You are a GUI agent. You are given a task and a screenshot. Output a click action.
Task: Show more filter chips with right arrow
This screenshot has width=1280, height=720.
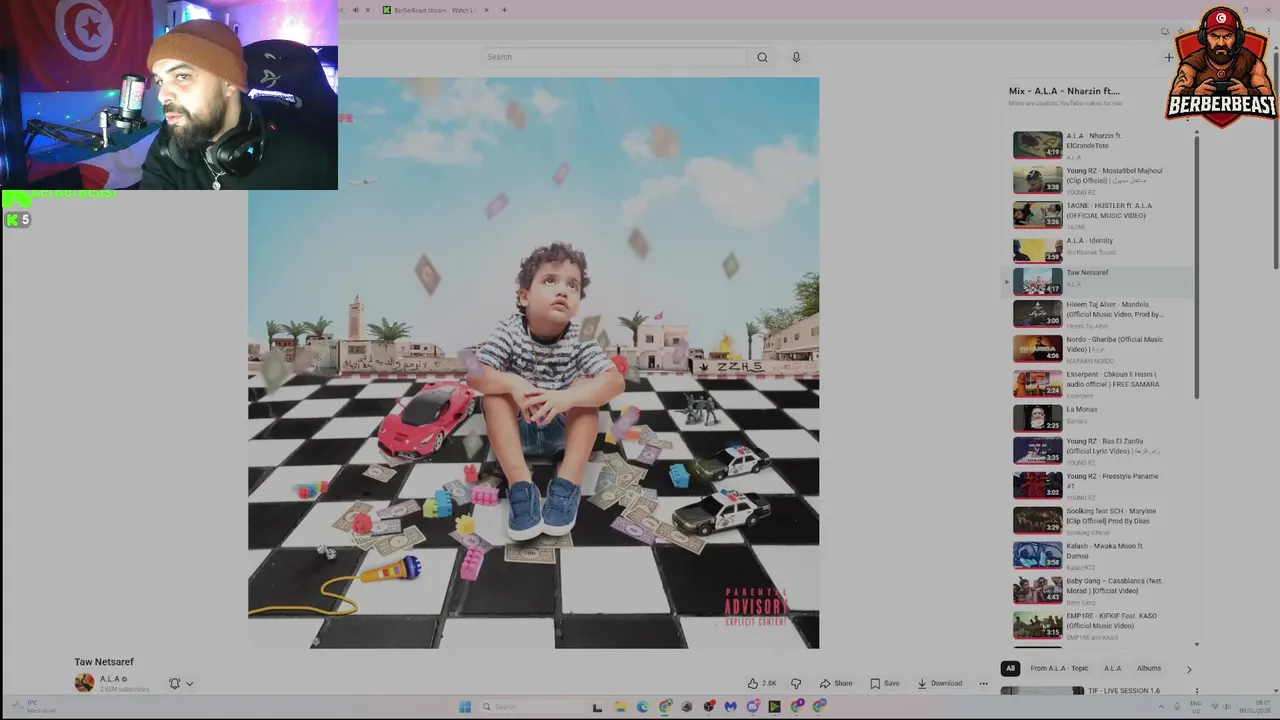1189,668
